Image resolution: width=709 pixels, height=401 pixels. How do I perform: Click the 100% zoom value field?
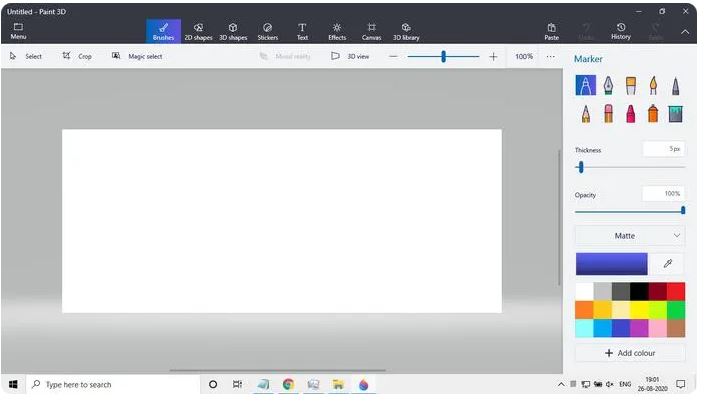pos(524,57)
